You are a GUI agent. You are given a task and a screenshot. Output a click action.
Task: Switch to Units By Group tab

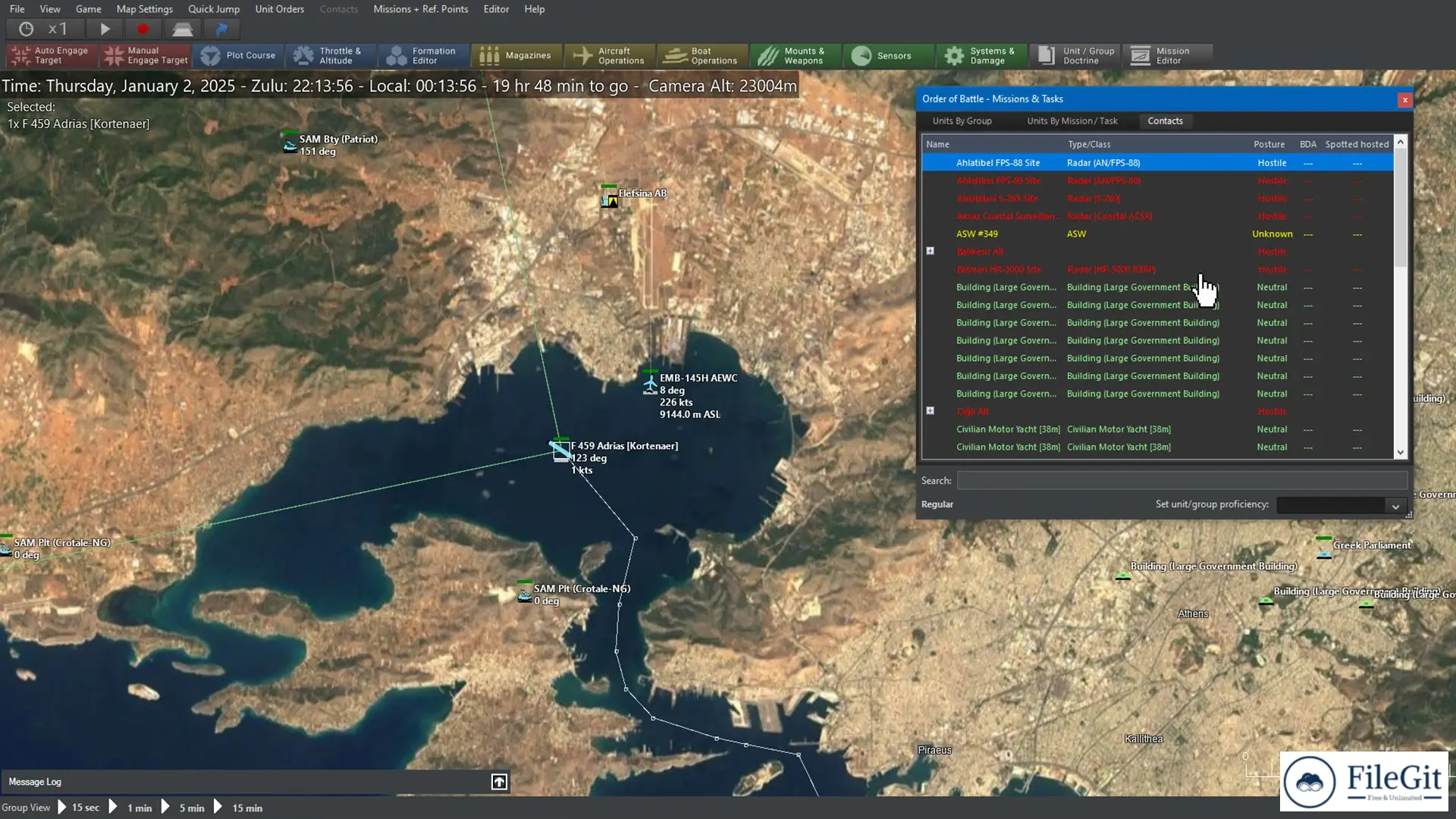pos(962,121)
